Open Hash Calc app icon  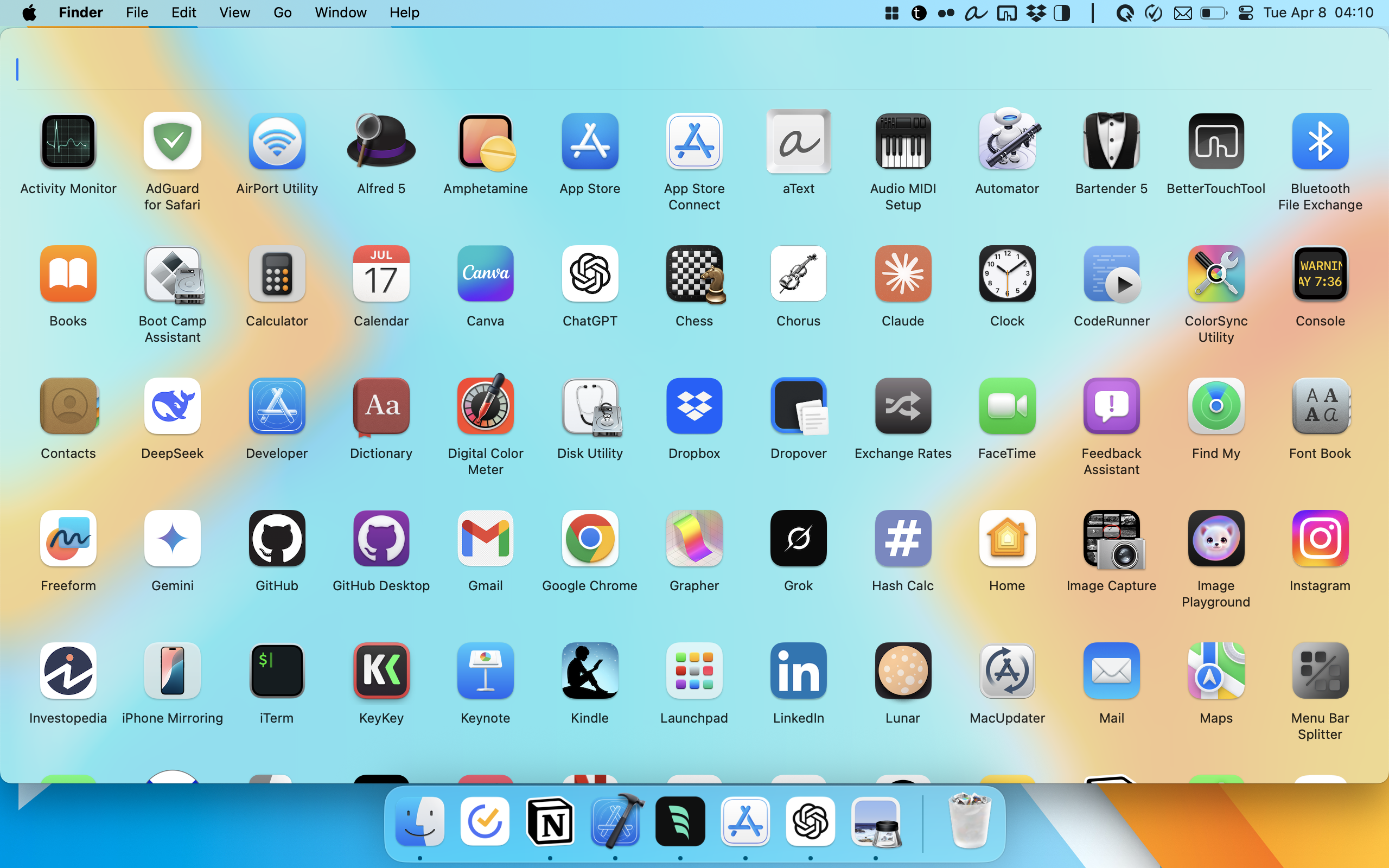[902, 539]
